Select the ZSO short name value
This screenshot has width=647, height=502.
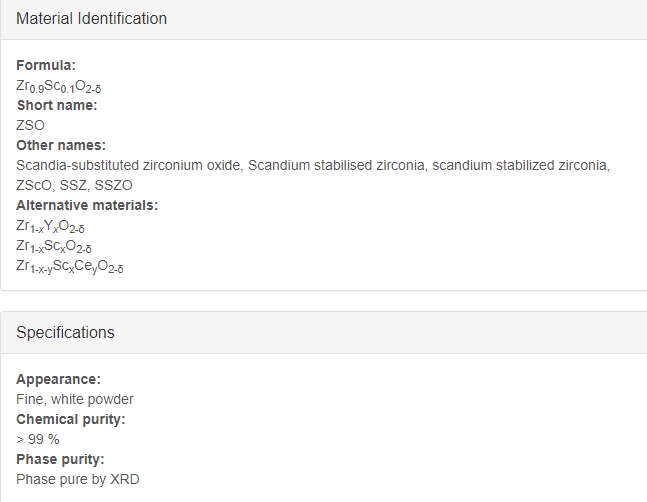pyautogui.click(x=30, y=125)
